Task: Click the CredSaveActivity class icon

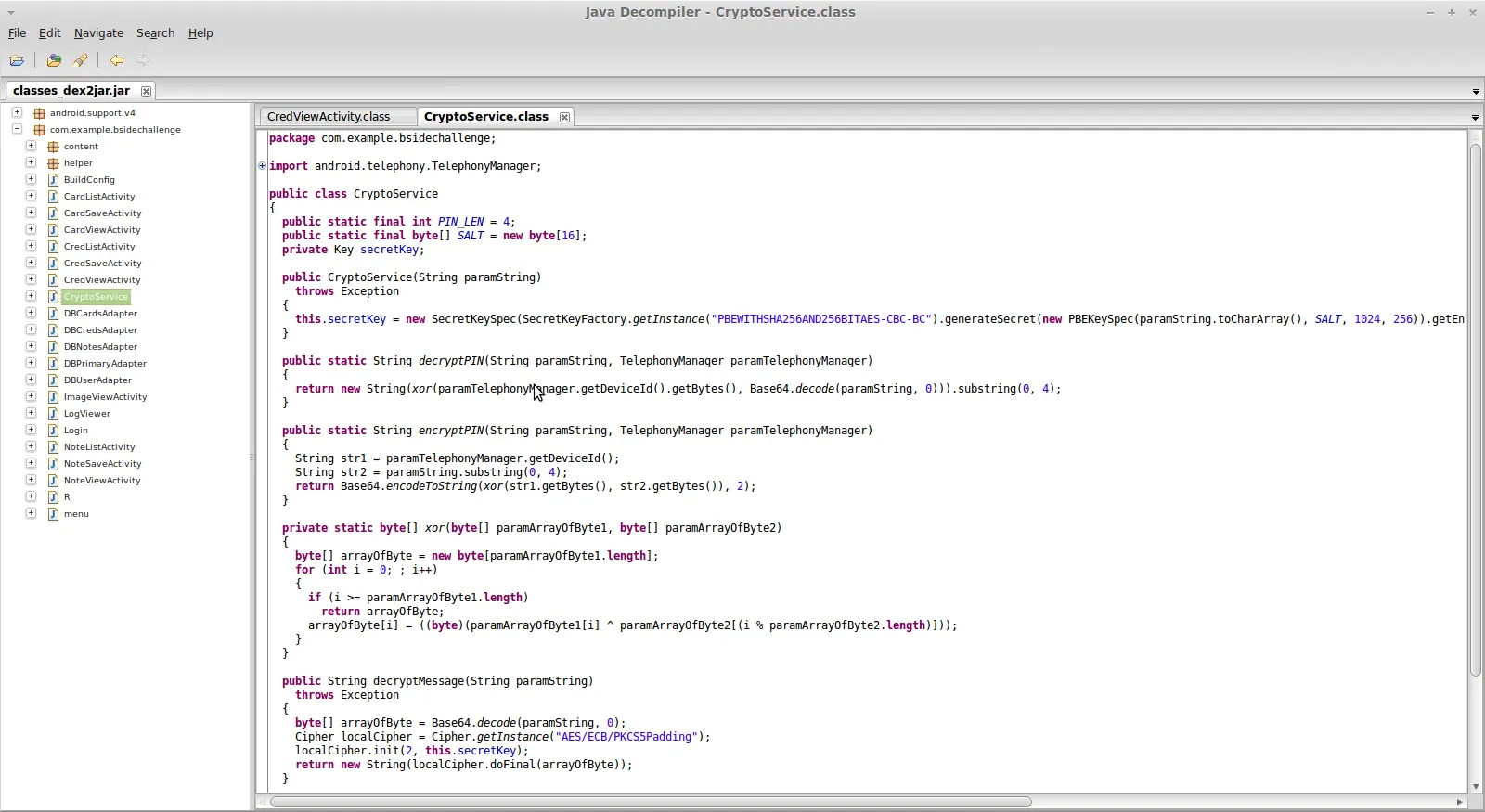Action: [x=53, y=264]
